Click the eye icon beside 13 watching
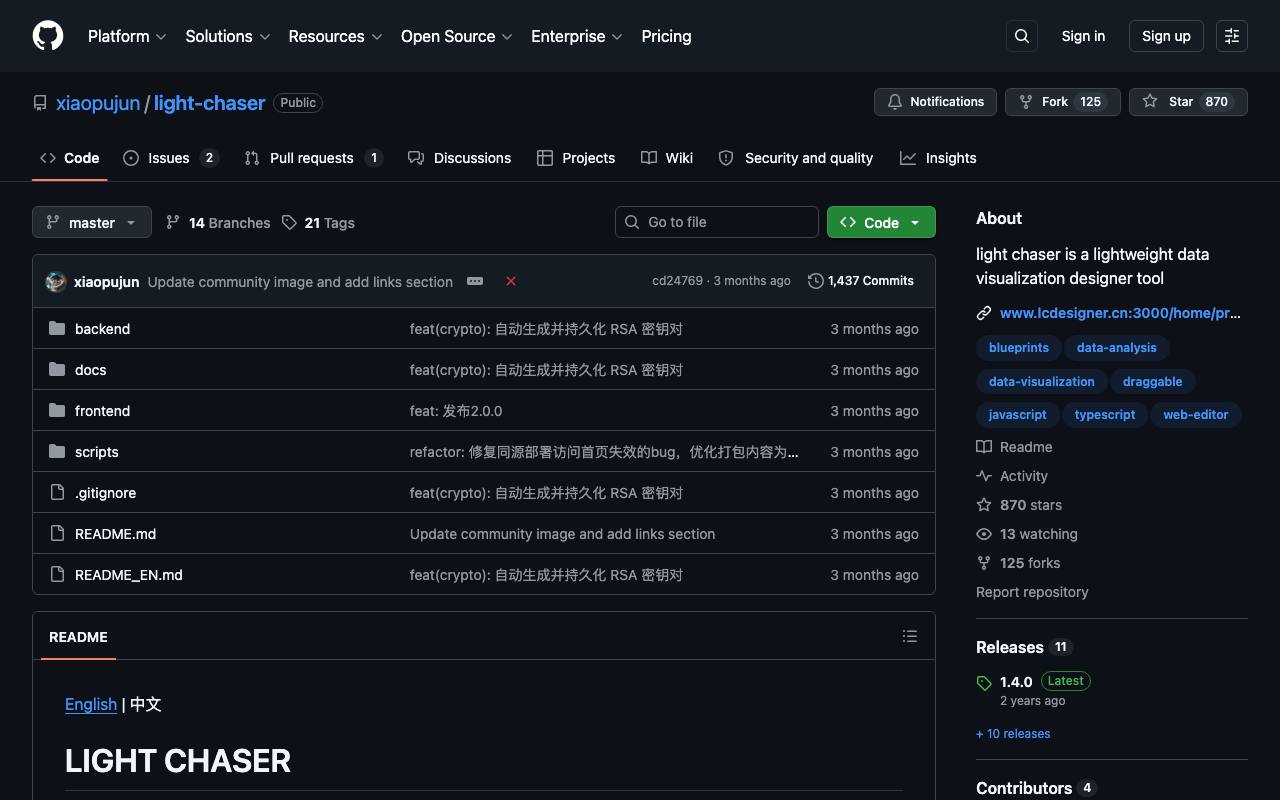This screenshot has height=800, width=1280. [984, 534]
